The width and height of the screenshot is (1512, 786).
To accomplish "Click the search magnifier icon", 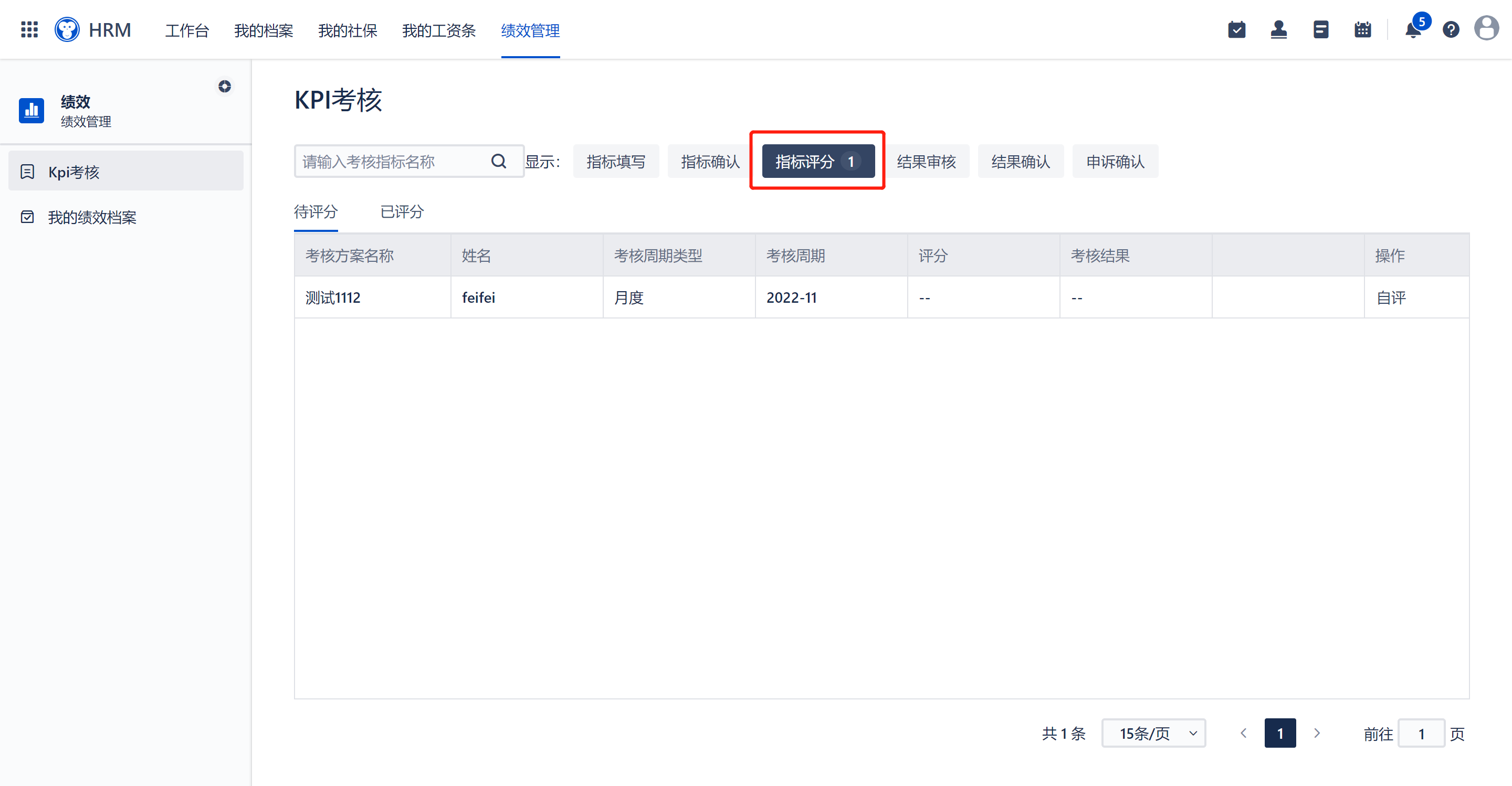I will pyautogui.click(x=499, y=161).
